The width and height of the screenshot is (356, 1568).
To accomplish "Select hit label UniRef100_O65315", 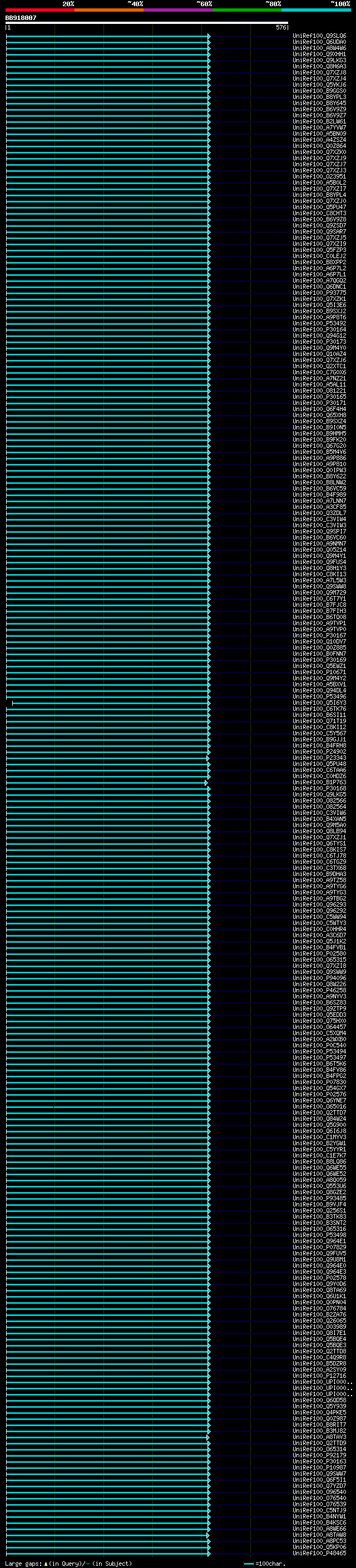I will (319, 960).
